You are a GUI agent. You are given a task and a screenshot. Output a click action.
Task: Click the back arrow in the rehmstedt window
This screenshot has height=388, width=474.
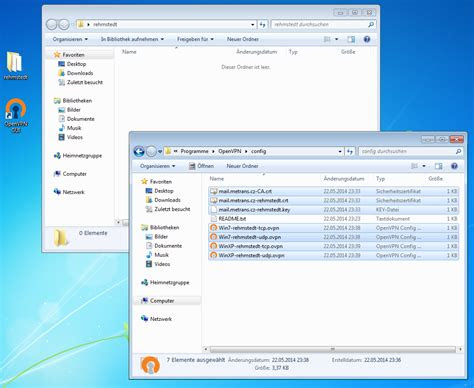click(x=52, y=24)
